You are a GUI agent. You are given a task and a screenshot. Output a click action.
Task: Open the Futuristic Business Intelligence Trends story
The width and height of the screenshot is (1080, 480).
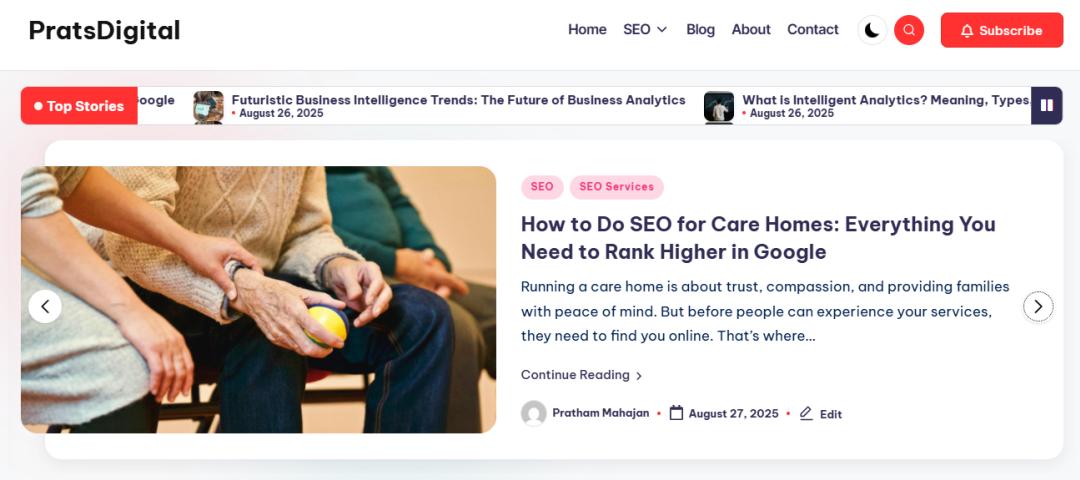(458, 100)
